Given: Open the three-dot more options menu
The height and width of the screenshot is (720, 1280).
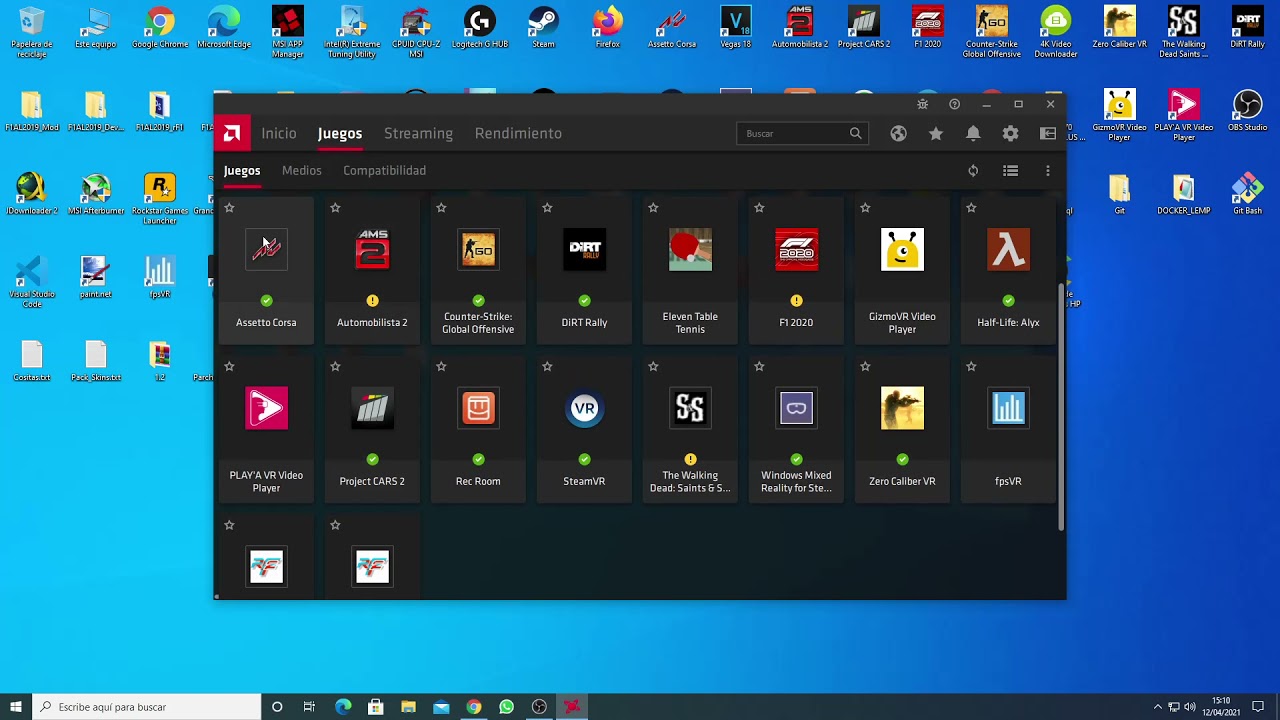Looking at the screenshot, I should tap(1048, 171).
